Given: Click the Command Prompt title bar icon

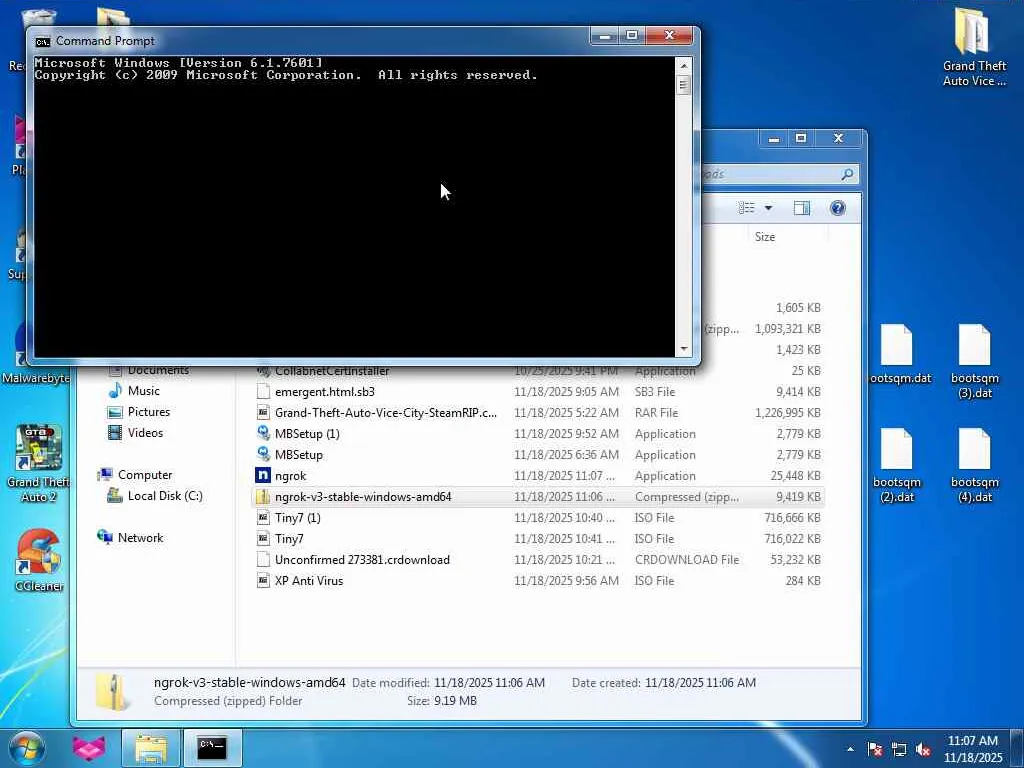Looking at the screenshot, I should point(42,41).
